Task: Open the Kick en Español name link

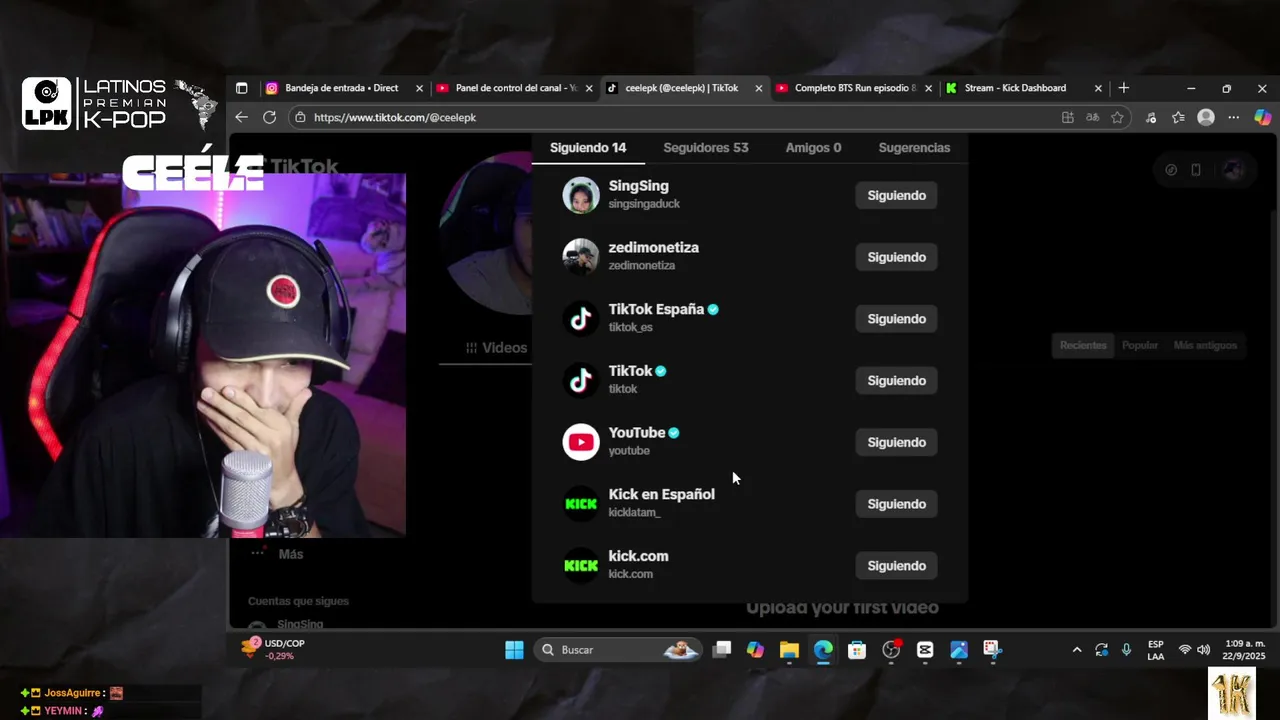Action: pyautogui.click(x=661, y=495)
